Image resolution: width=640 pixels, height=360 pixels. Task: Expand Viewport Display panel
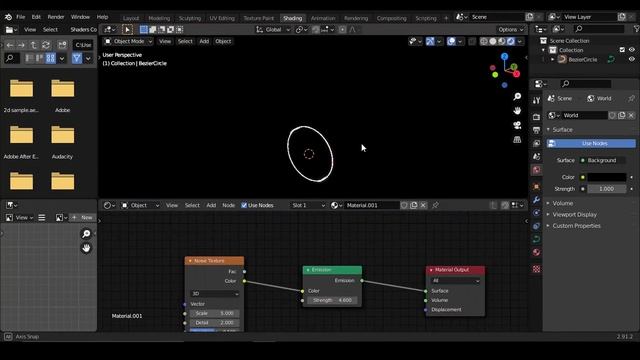pos(574,215)
